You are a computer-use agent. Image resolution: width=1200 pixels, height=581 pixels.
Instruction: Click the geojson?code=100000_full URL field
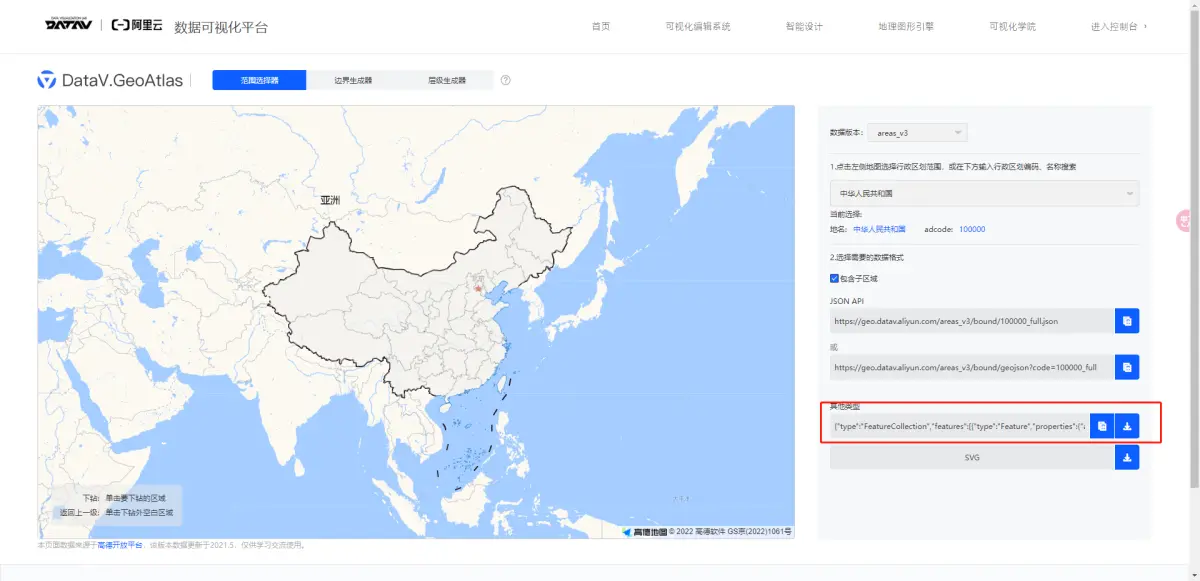click(972, 367)
